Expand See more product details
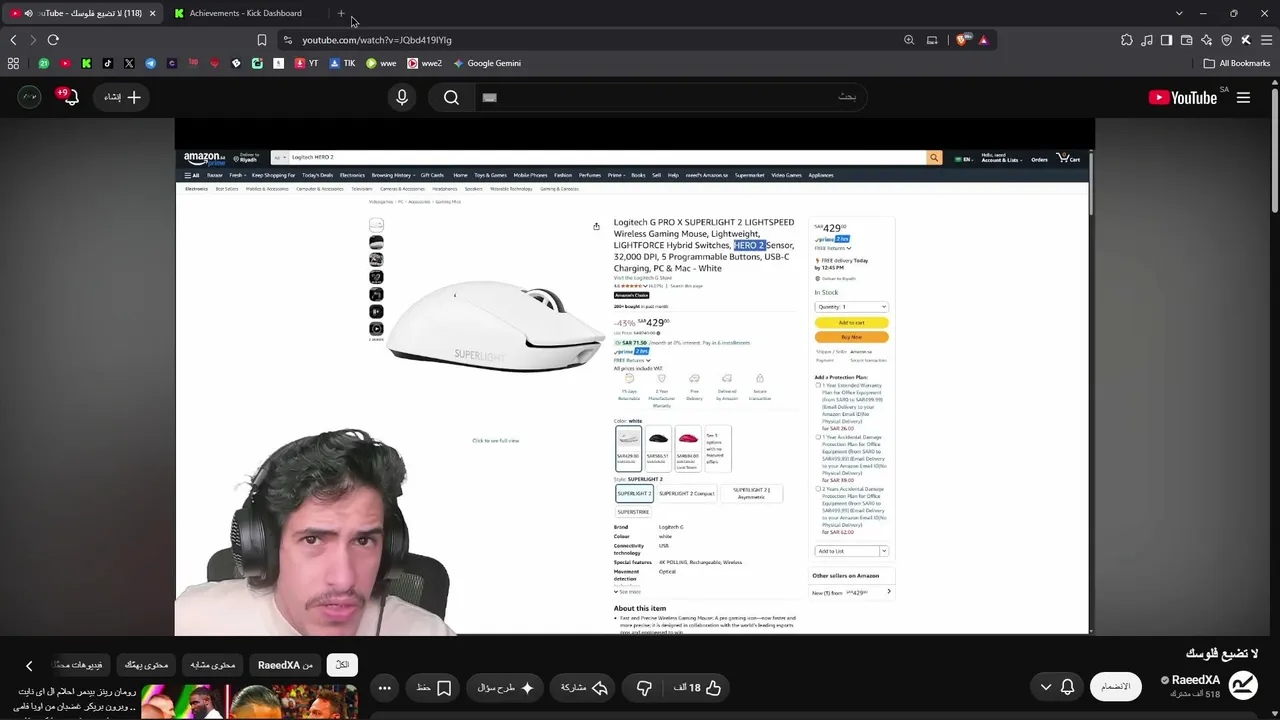The width and height of the screenshot is (1280, 720). coord(629,592)
